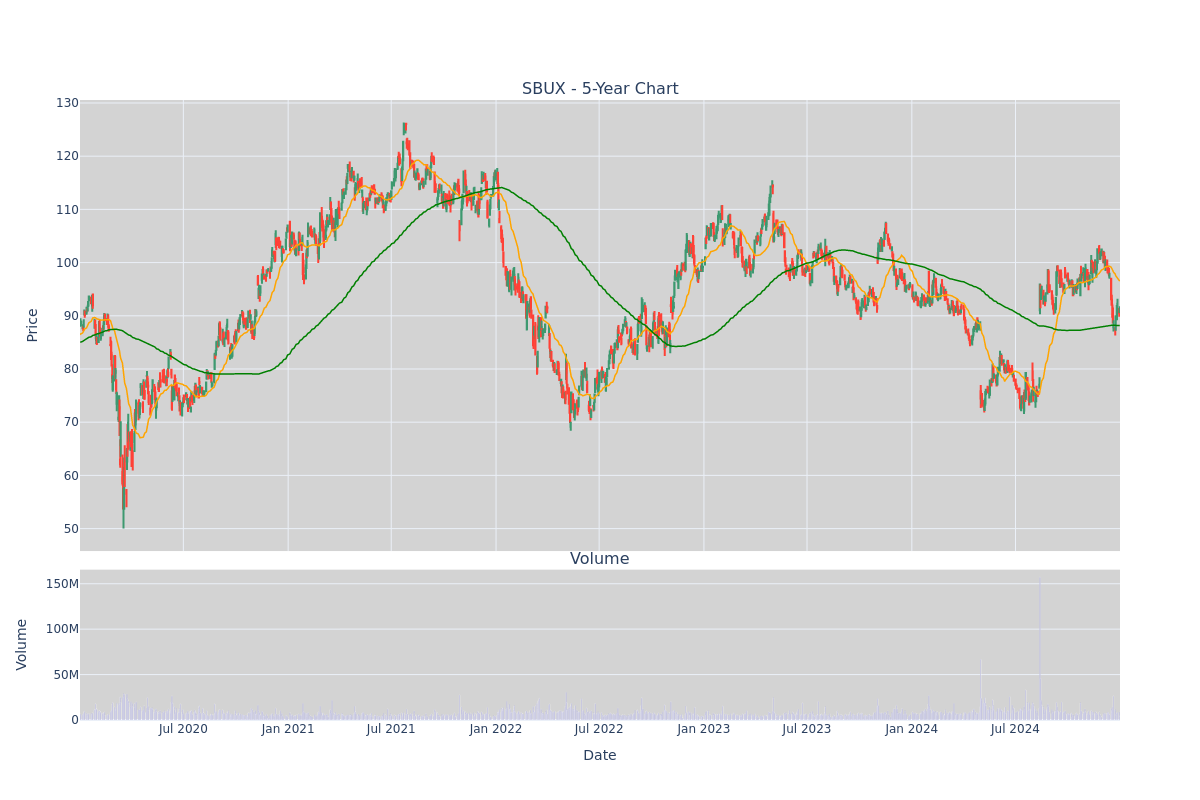Click the 90 price tick label
The height and width of the screenshot is (800, 1200).
(71, 316)
